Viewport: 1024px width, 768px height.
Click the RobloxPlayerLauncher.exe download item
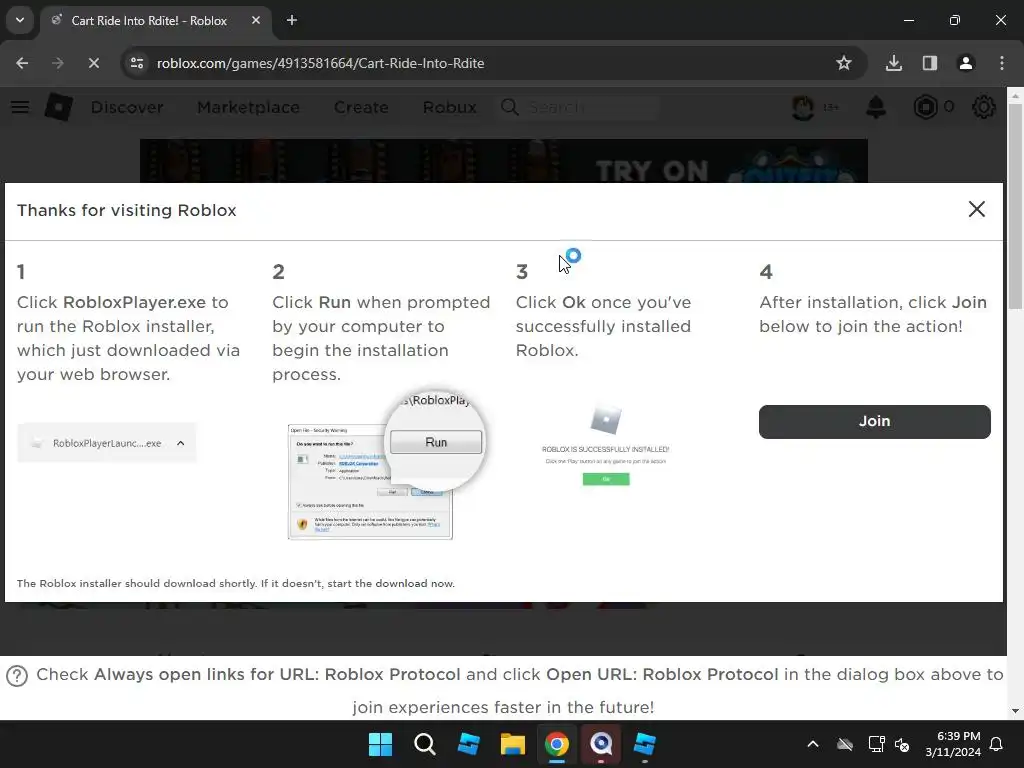pyautogui.click(x=106, y=443)
